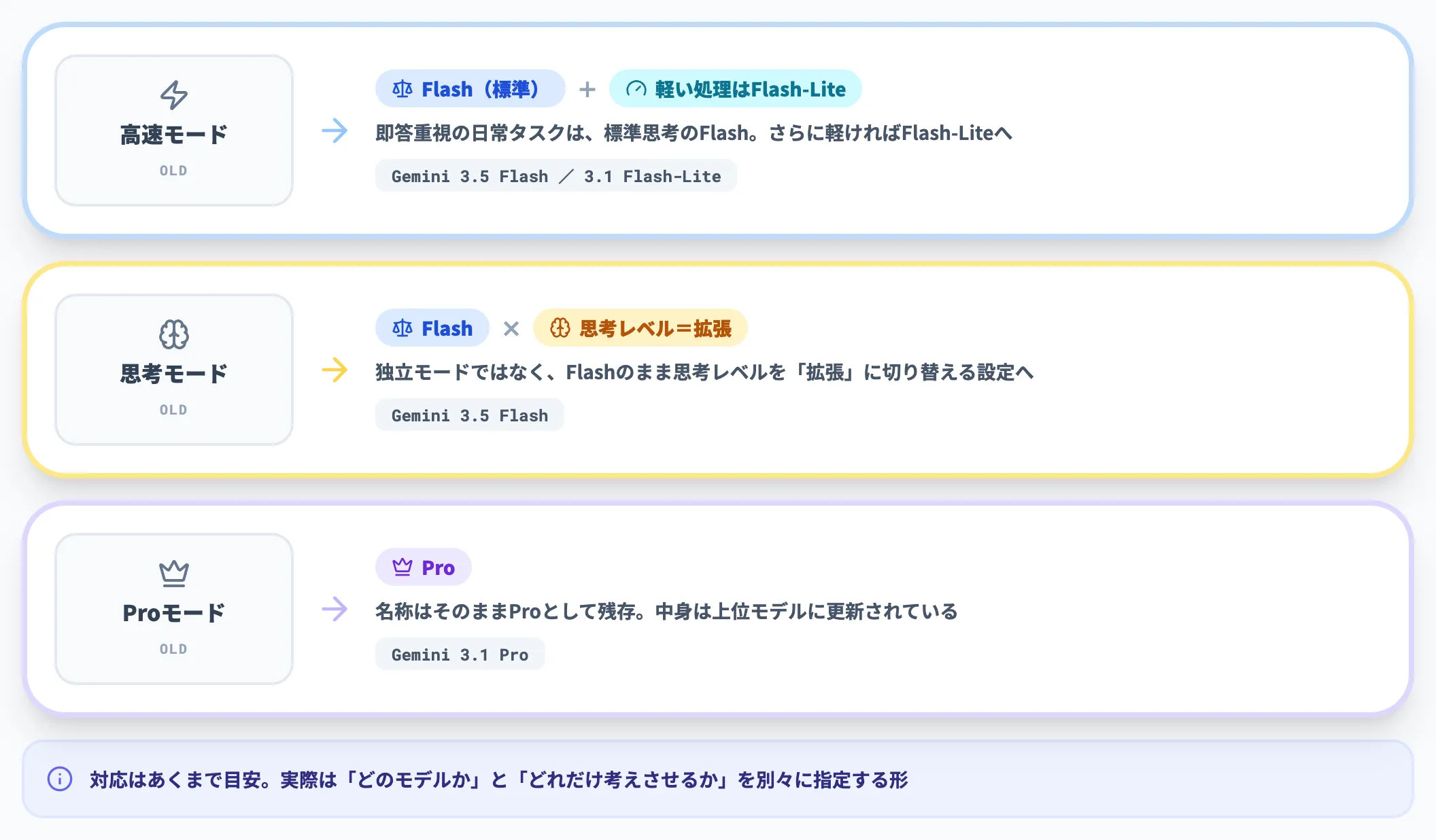The height and width of the screenshot is (840, 1436).
Task: Select the 思考レベル＝拡張 badge
Action: pos(640,328)
